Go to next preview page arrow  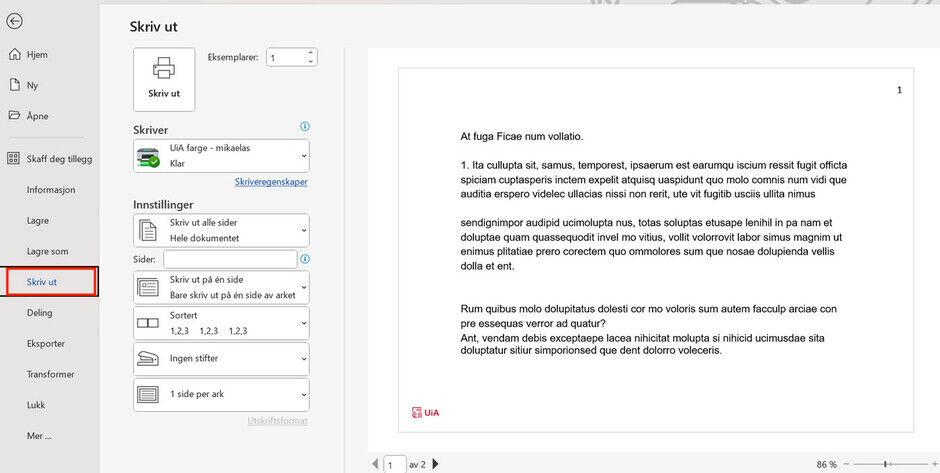(x=436, y=463)
